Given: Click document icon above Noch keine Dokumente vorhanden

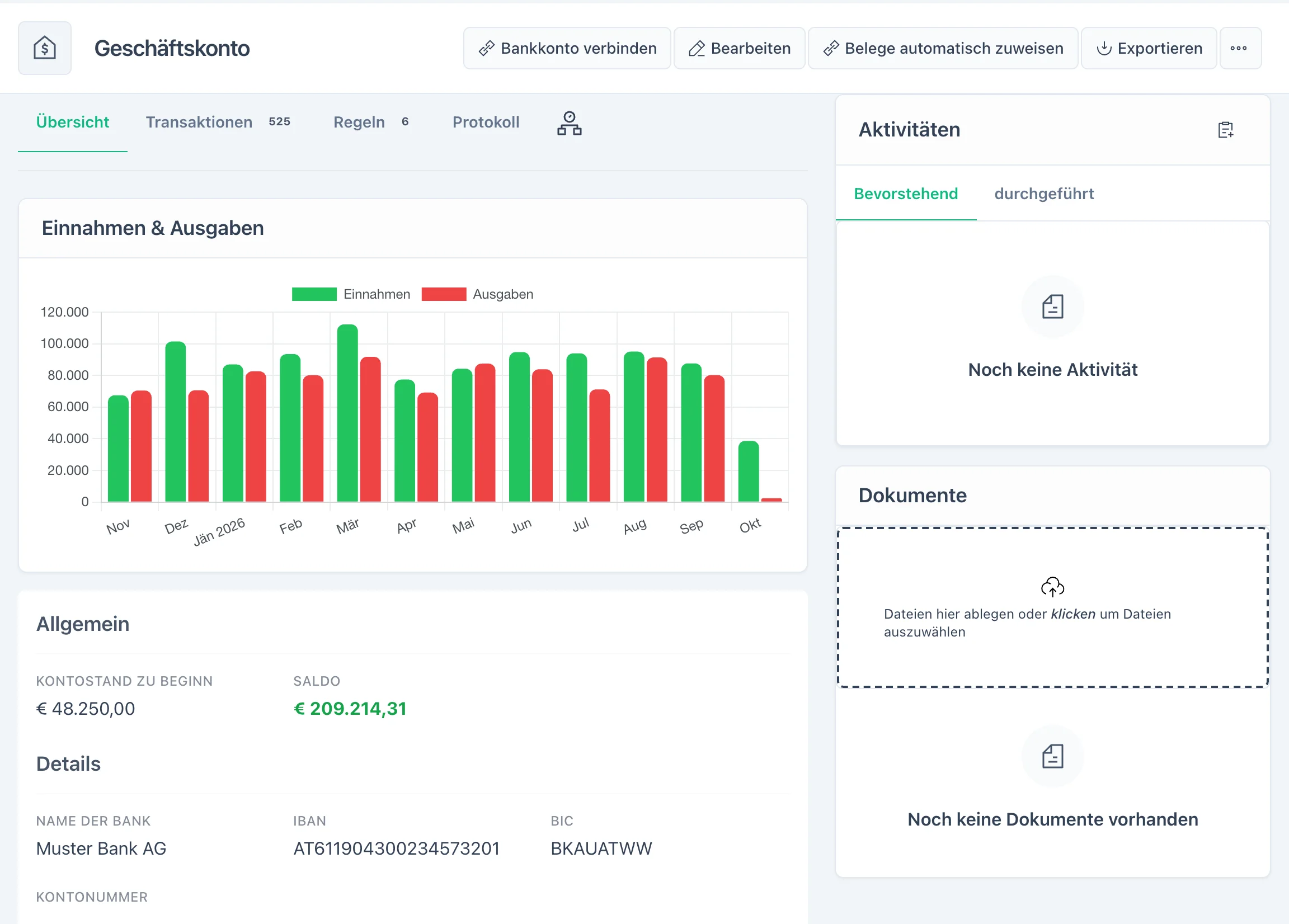Looking at the screenshot, I should click(x=1052, y=756).
